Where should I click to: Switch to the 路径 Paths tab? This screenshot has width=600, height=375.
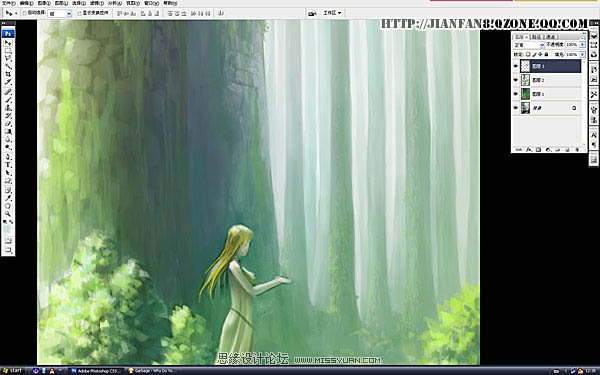(x=536, y=37)
